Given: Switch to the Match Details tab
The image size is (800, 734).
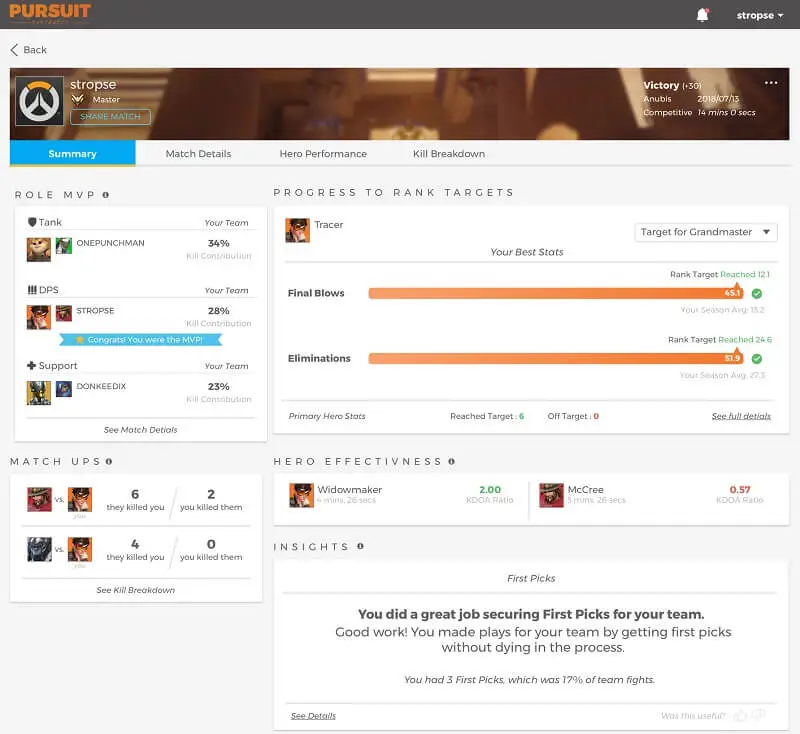Looking at the screenshot, I should [x=198, y=154].
